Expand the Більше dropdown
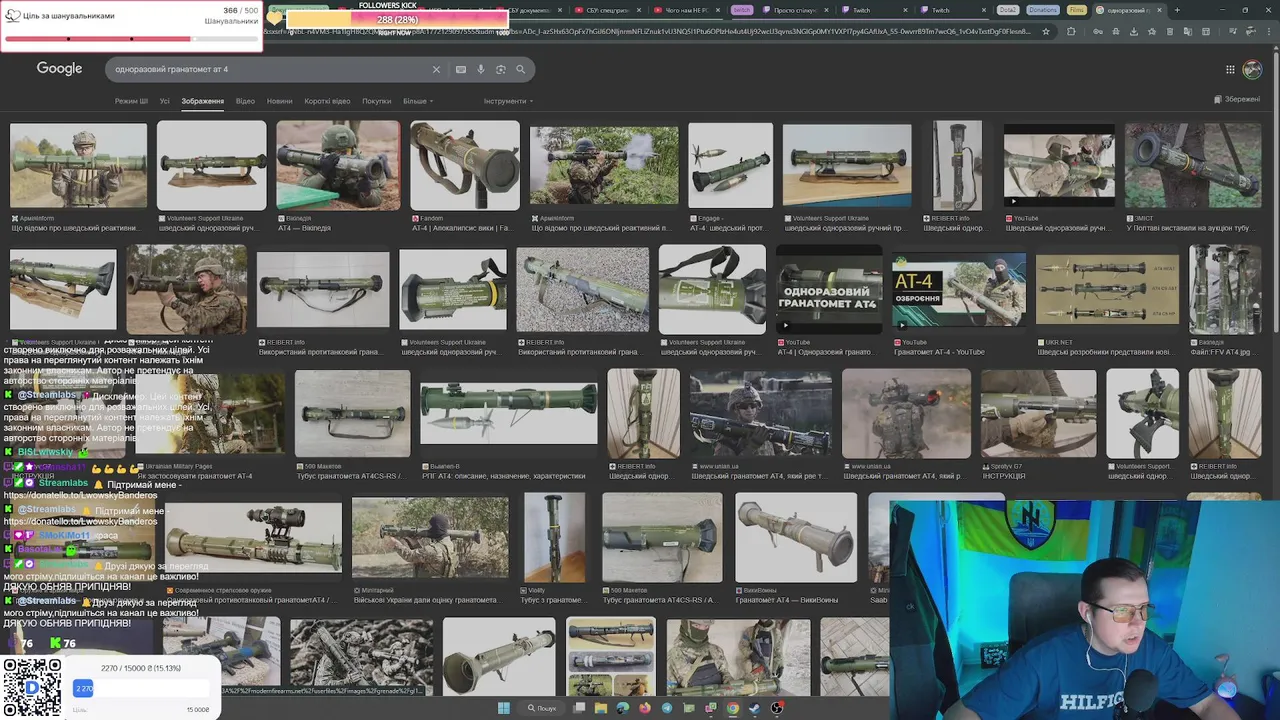 click(x=418, y=101)
